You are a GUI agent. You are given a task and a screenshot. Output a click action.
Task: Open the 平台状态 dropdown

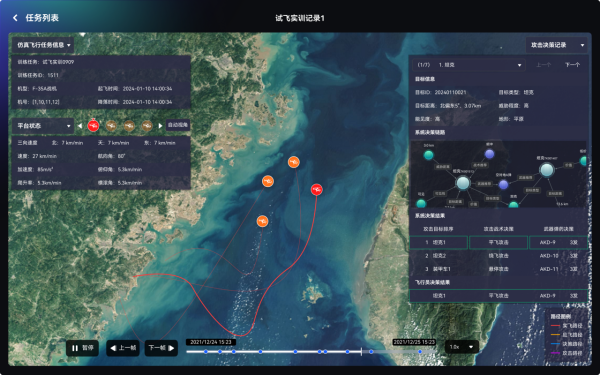click(43, 126)
